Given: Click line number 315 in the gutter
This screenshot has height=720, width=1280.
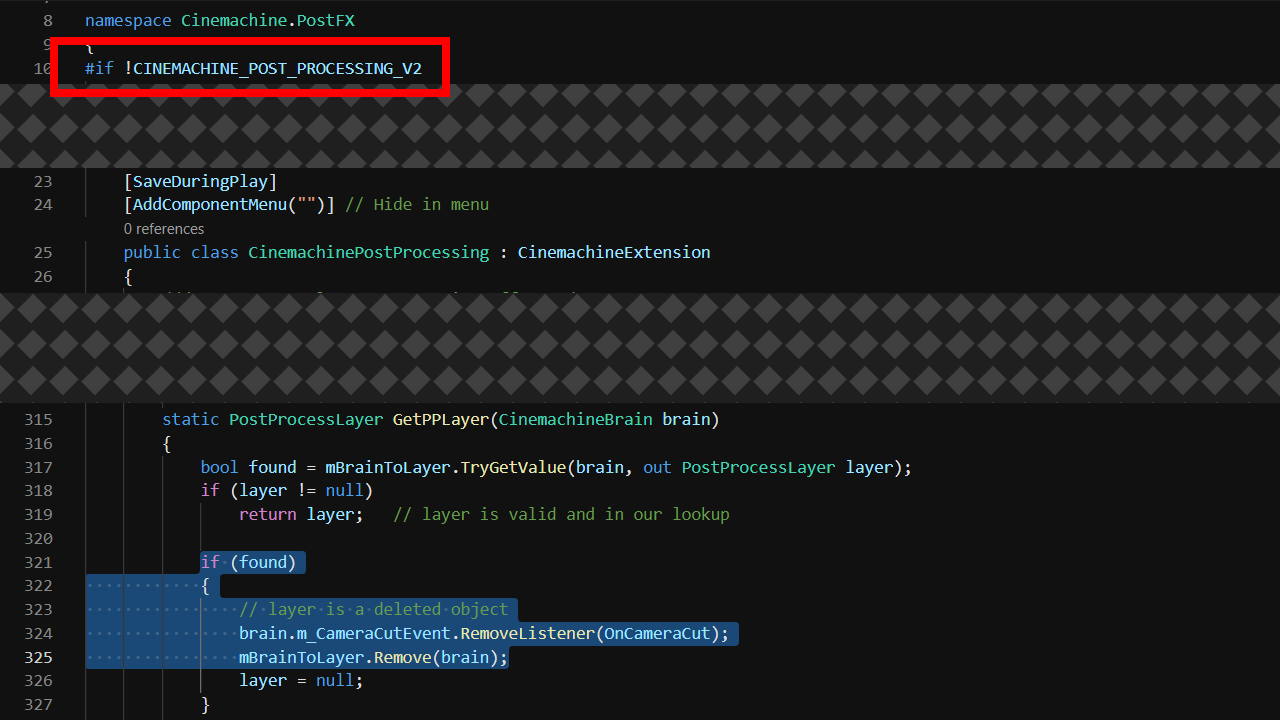Looking at the screenshot, I should [38, 419].
